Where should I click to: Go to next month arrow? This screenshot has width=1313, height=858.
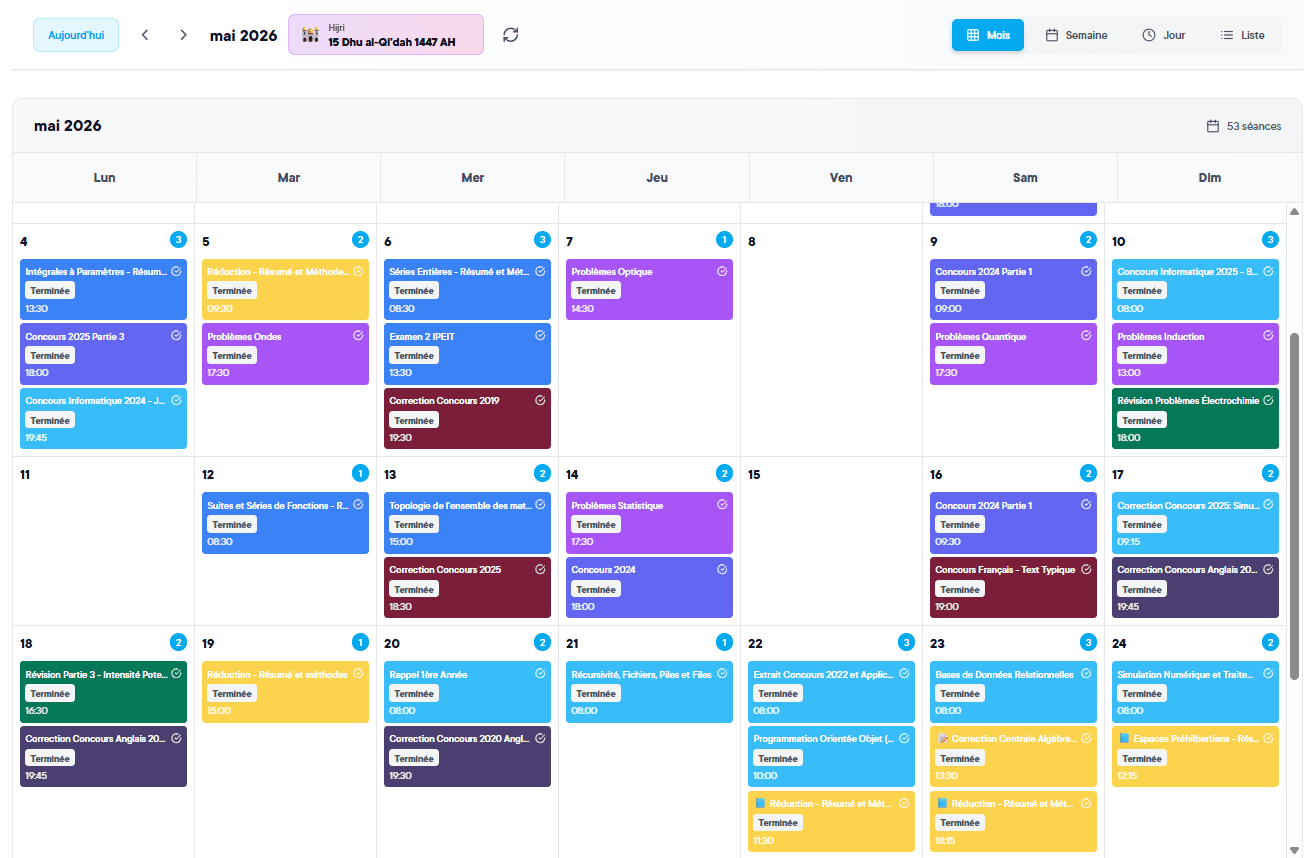pos(183,35)
